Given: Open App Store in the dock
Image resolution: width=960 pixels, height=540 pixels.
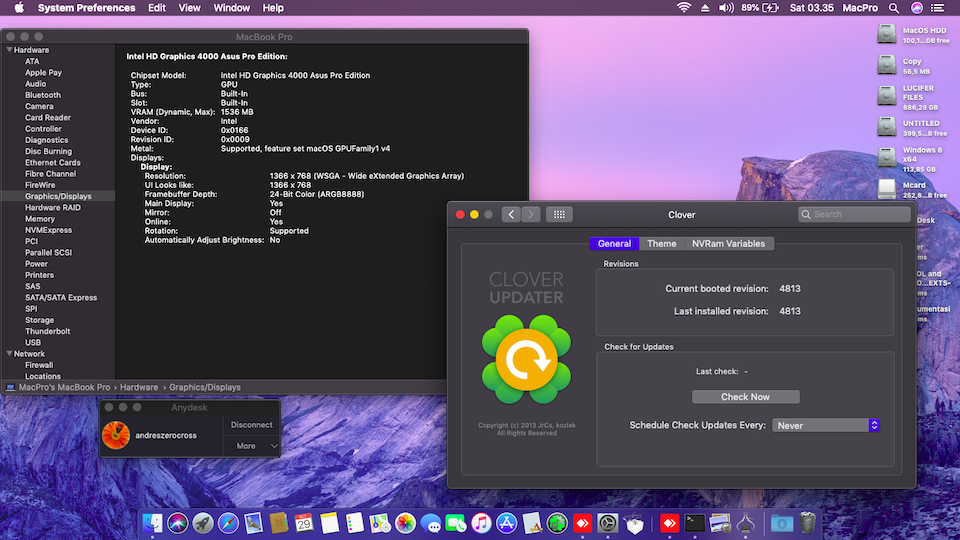Looking at the screenshot, I should coord(506,523).
